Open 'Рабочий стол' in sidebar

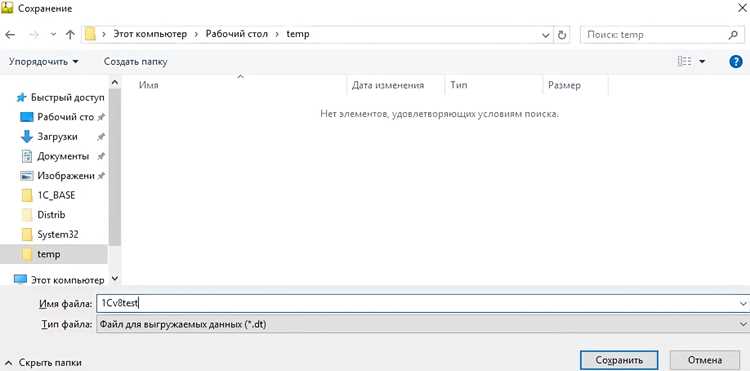coord(66,117)
